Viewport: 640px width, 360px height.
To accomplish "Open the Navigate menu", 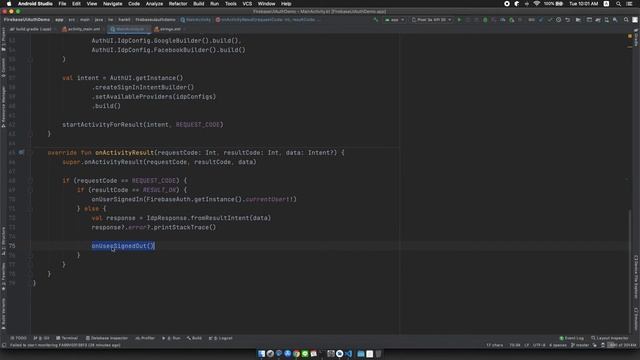I will click(112, 4).
